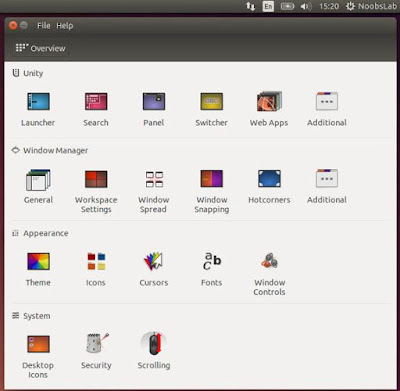
Task: Open the Fonts settings icon
Action: click(x=212, y=261)
